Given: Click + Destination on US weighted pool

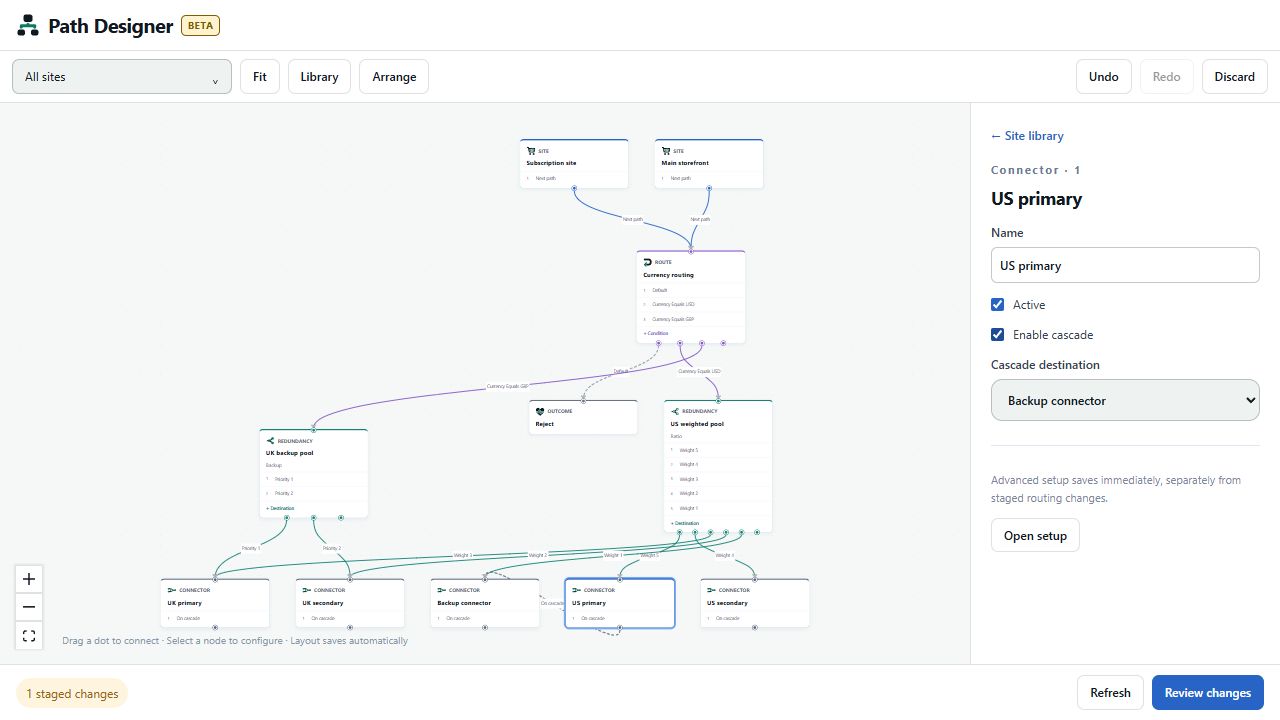Looking at the screenshot, I should pyautogui.click(x=685, y=523).
